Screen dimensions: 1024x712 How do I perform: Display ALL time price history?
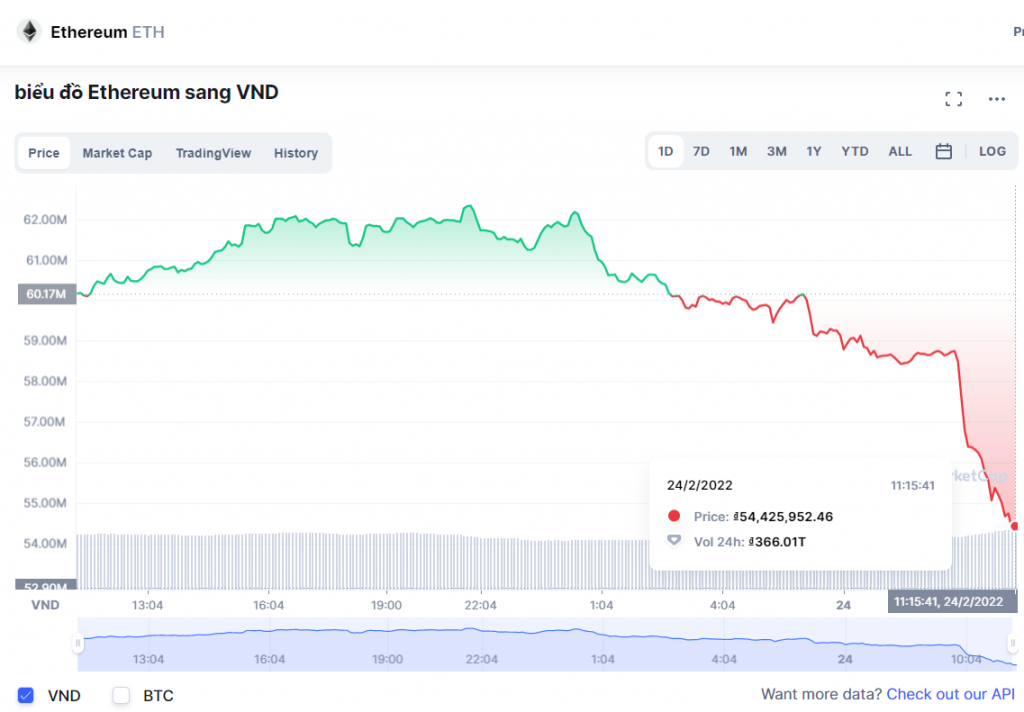click(x=900, y=152)
